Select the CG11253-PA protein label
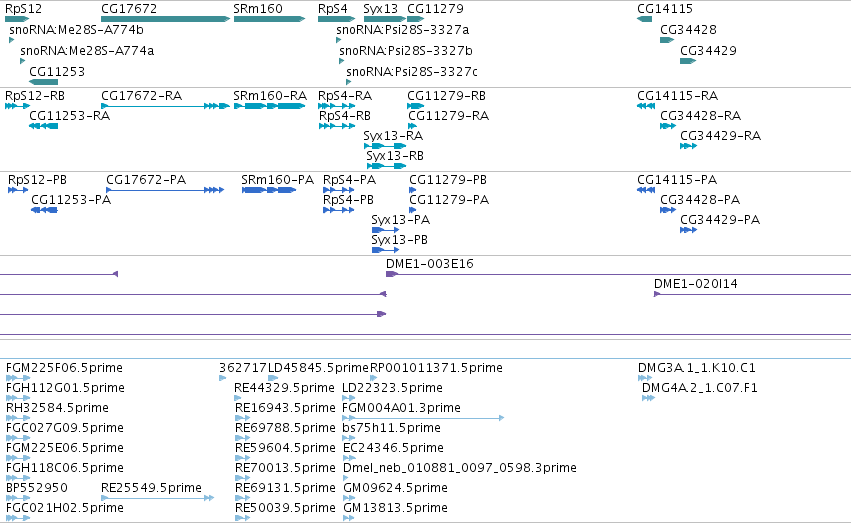Viewport: 851px width, 523px height. [x=71, y=200]
